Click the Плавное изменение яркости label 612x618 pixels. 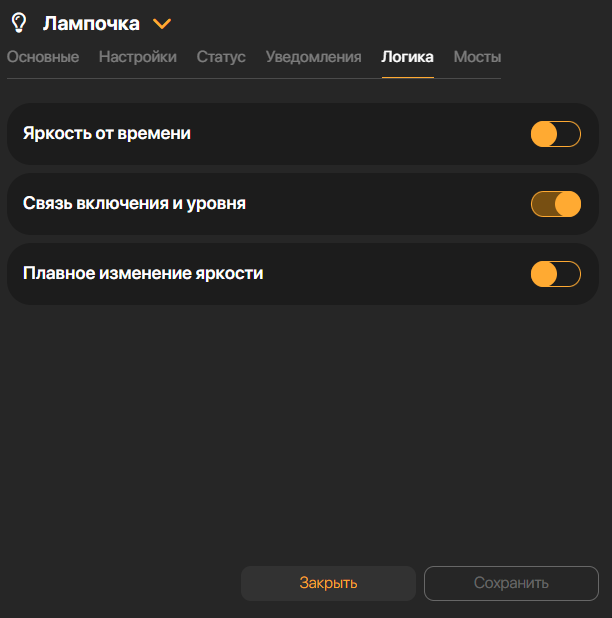click(x=143, y=273)
